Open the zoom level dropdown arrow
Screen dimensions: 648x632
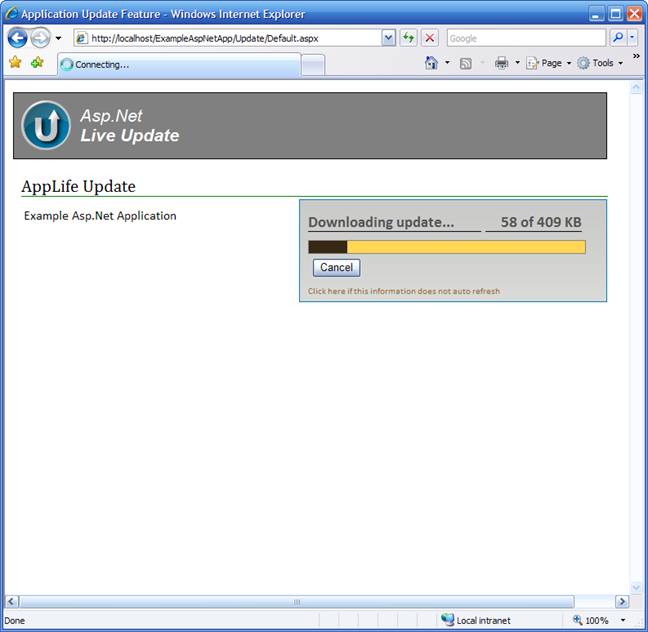point(623,620)
